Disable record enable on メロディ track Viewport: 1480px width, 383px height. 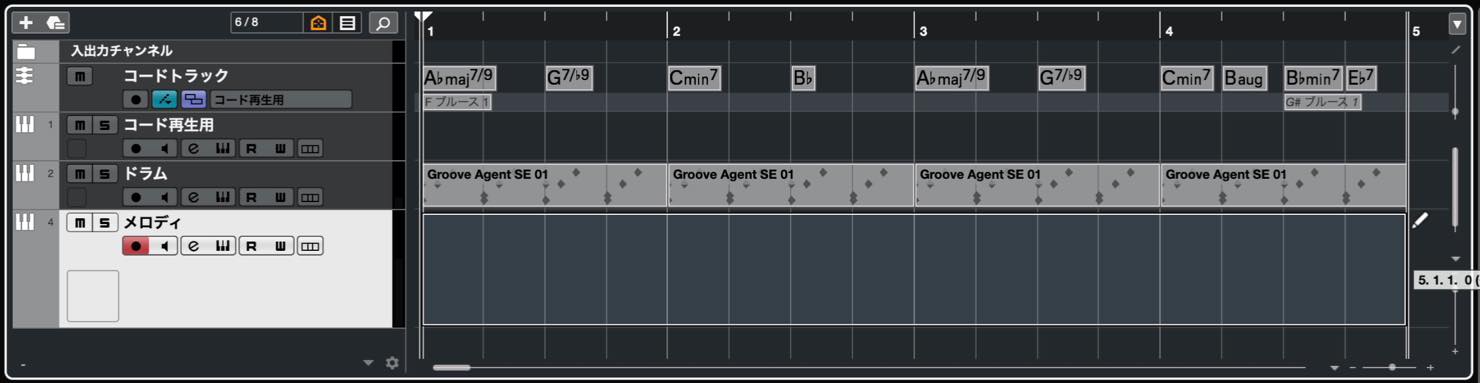136,246
